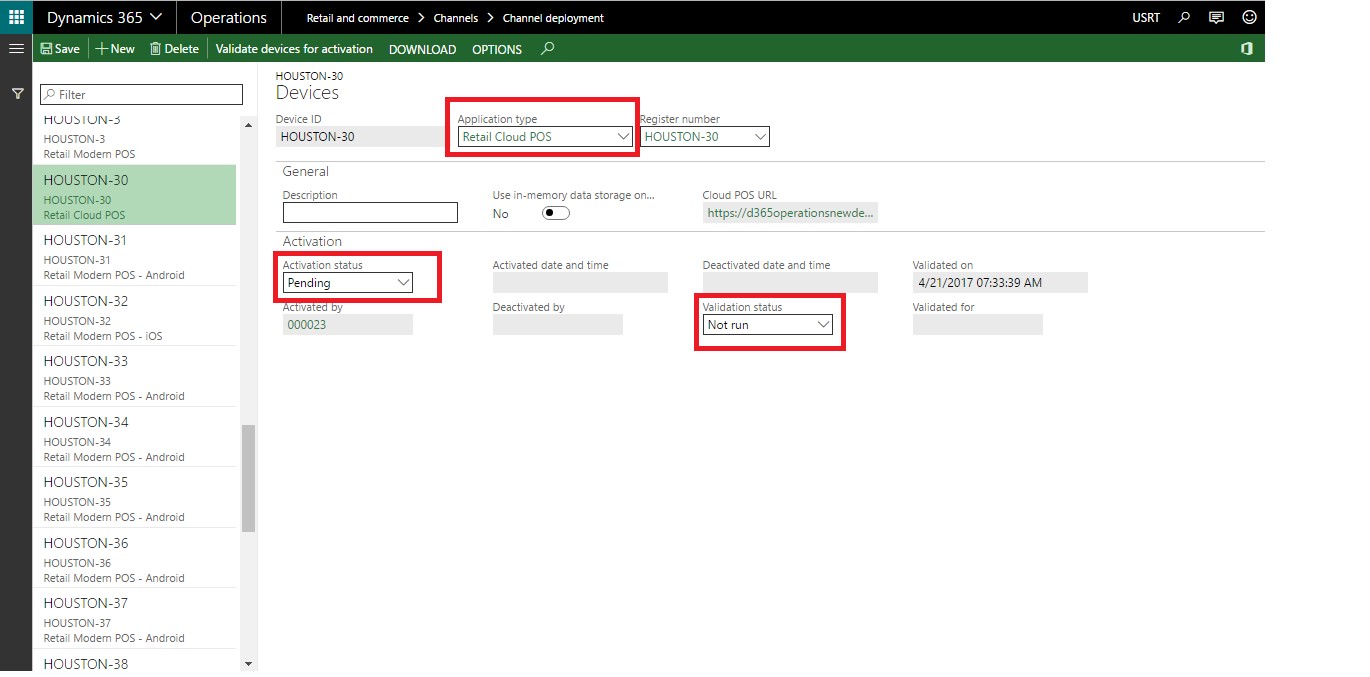Open the Cloud POS URL link

pyautogui.click(x=790, y=213)
